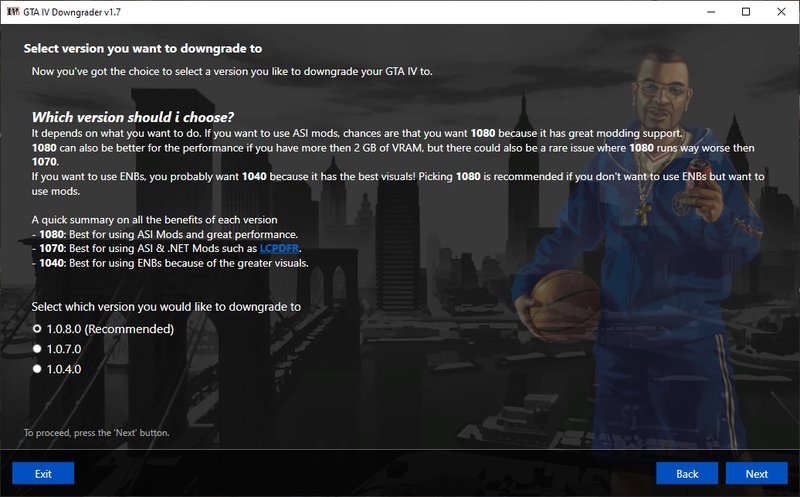This screenshot has width=800, height=497.
Task: Click 'Select which version you would like to downgrade to' label
Action: pos(166,307)
